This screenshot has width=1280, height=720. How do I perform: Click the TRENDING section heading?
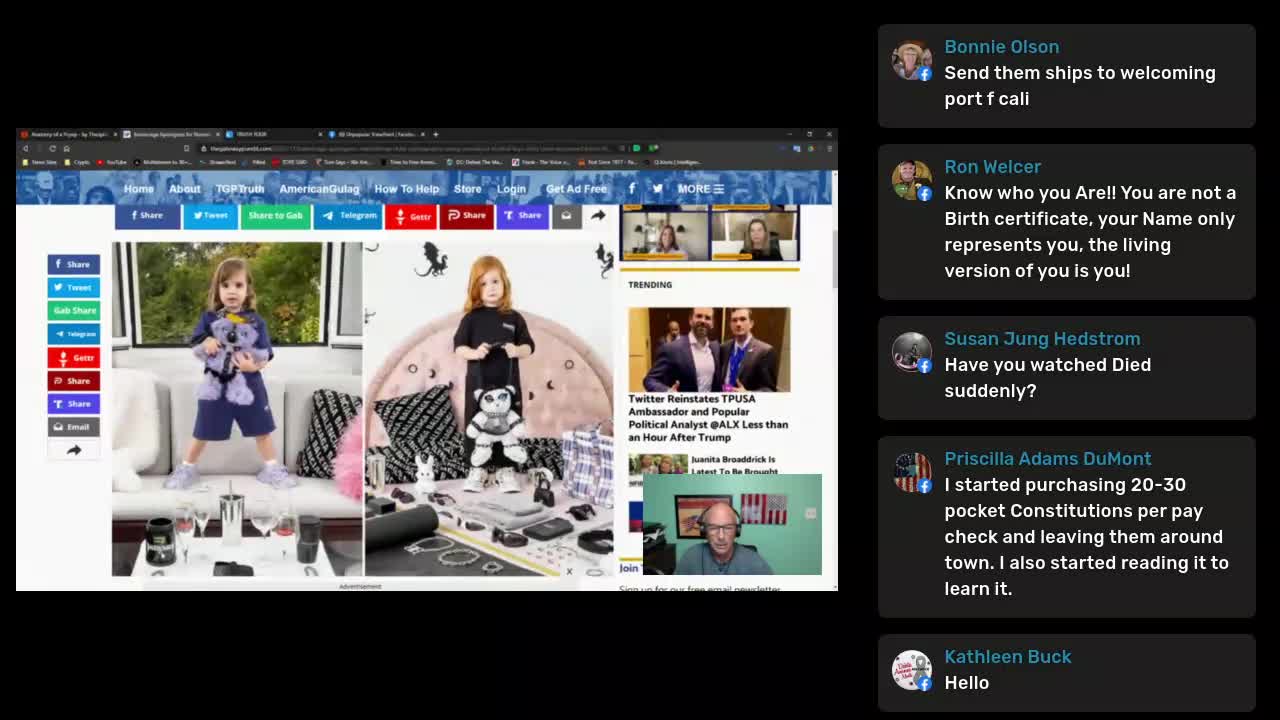pyautogui.click(x=650, y=285)
